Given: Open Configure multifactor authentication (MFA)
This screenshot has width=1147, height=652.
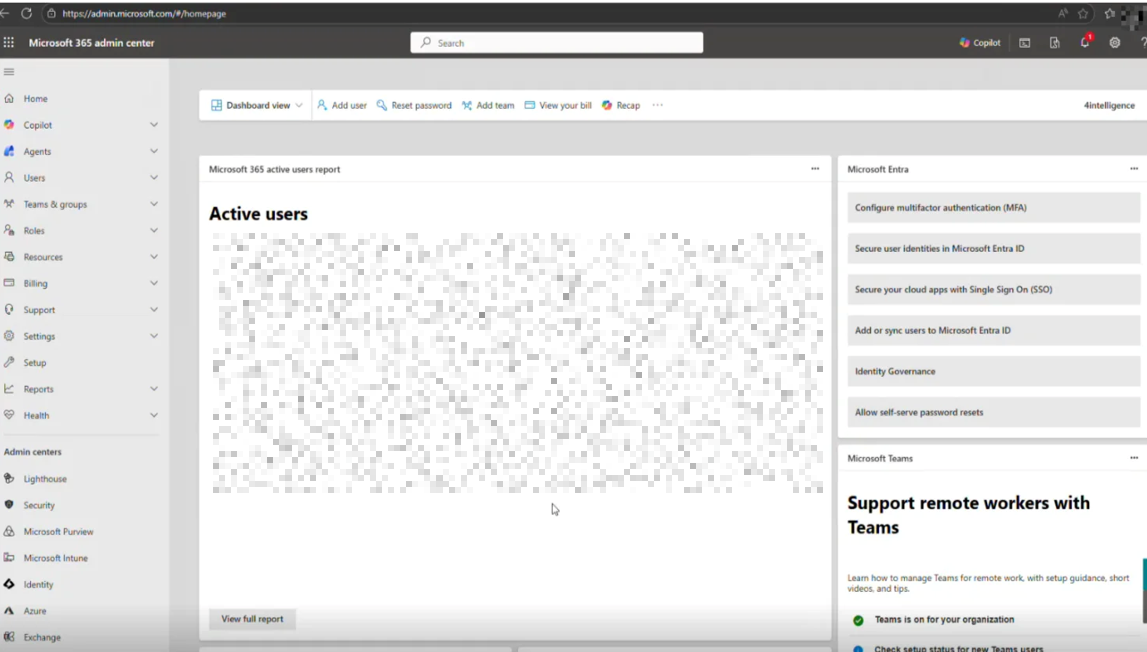Looking at the screenshot, I should (993, 208).
